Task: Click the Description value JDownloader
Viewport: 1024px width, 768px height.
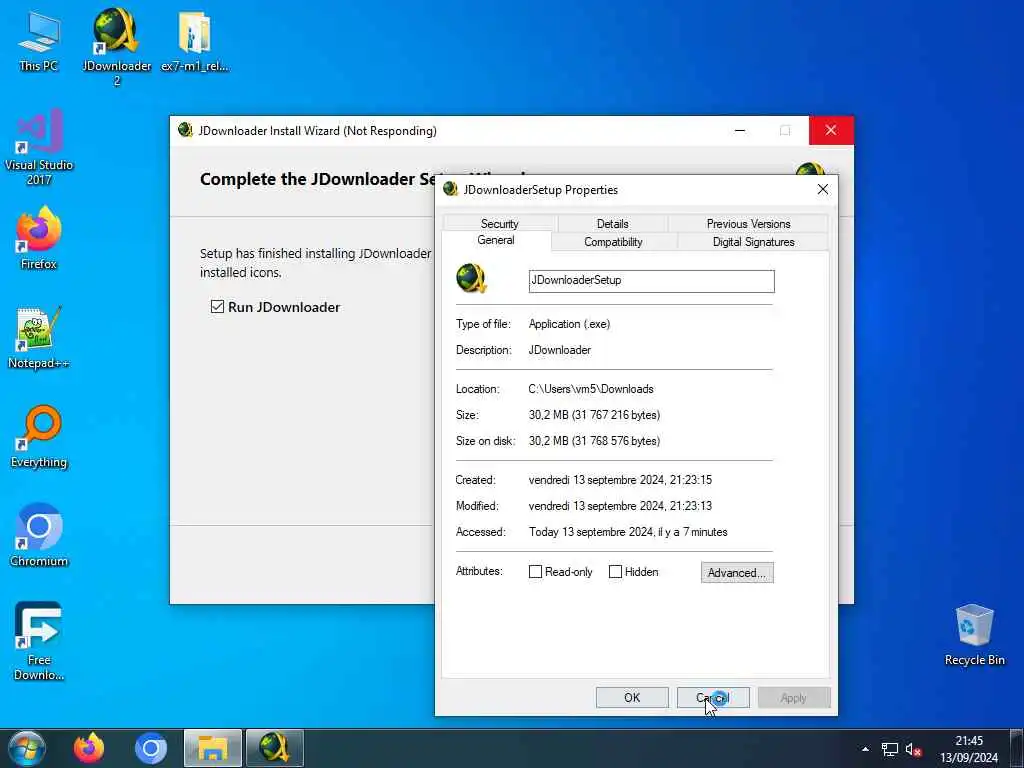Action: point(560,350)
